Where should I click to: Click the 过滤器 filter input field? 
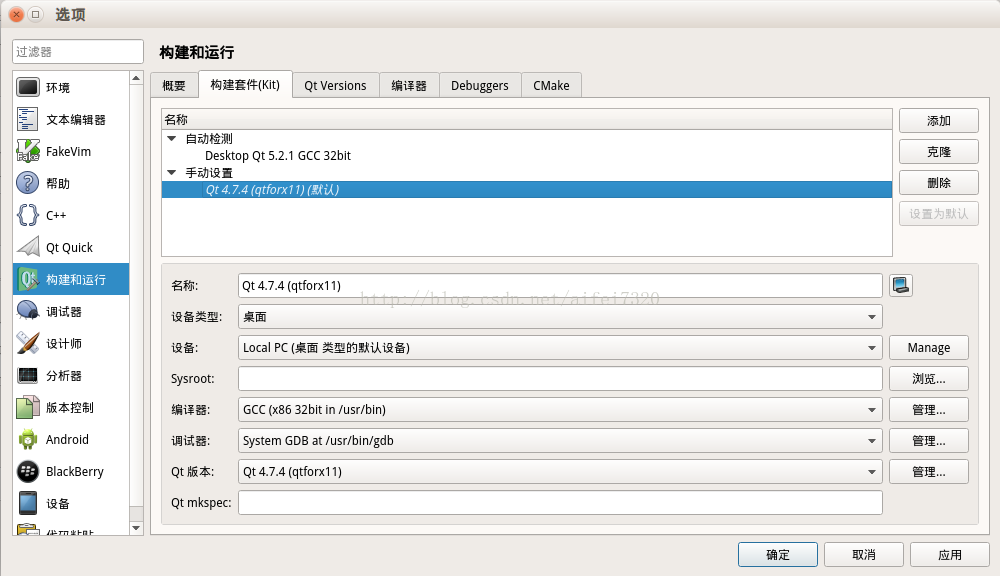78,52
